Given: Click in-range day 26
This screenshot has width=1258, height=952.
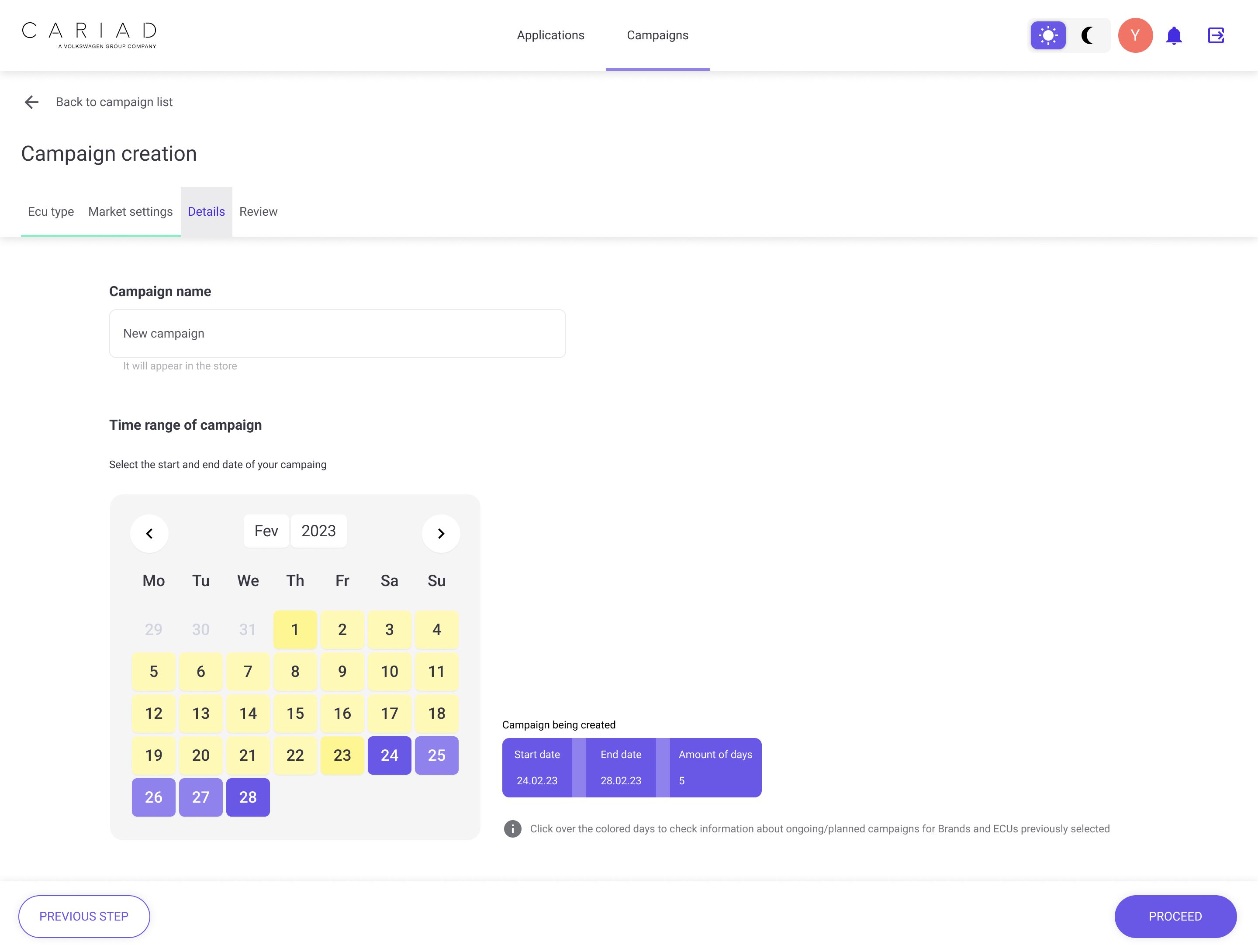Looking at the screenshot, I should point(154,797).
